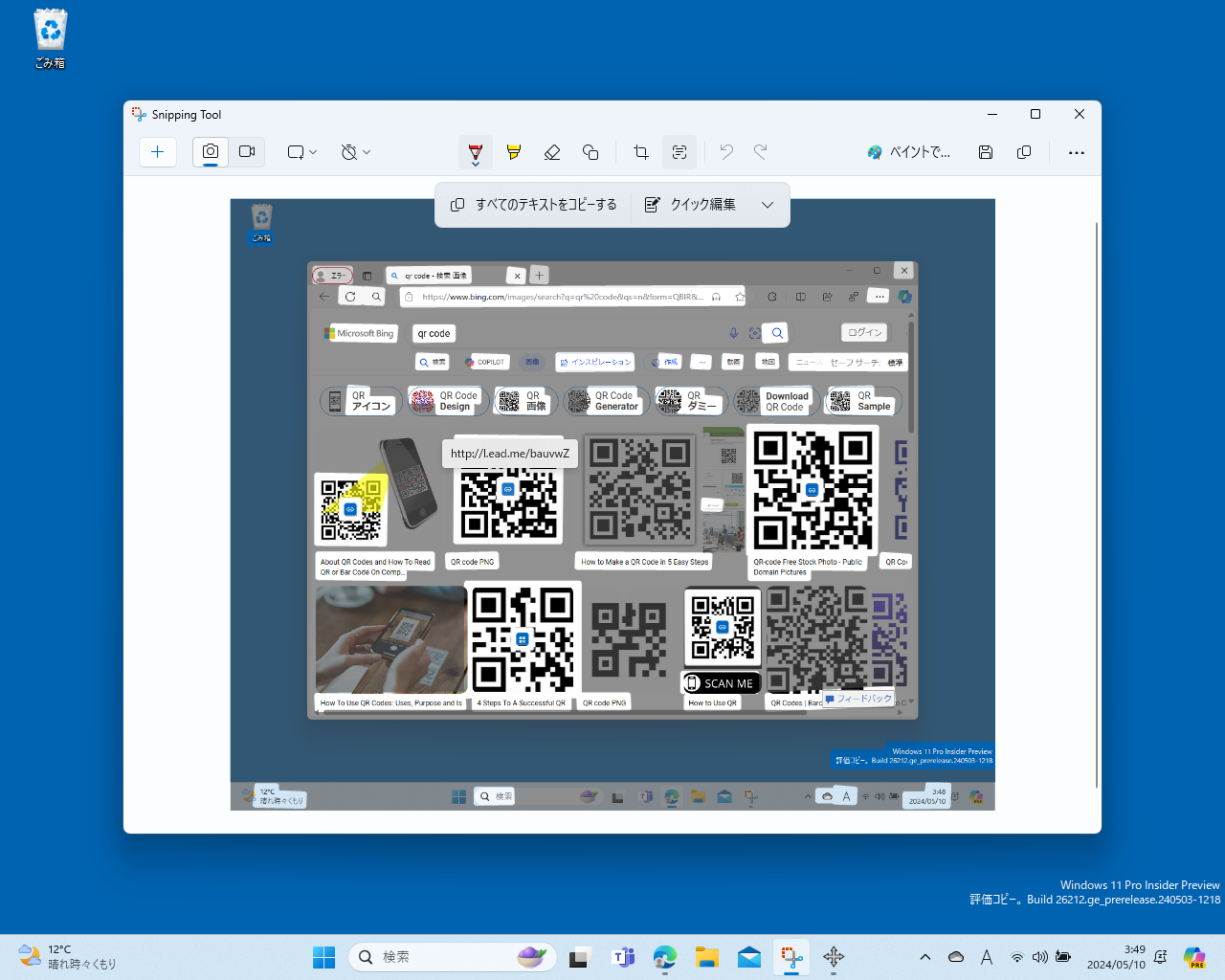
Task: Click クイック編集 button
Action: [x=691, y=205]
